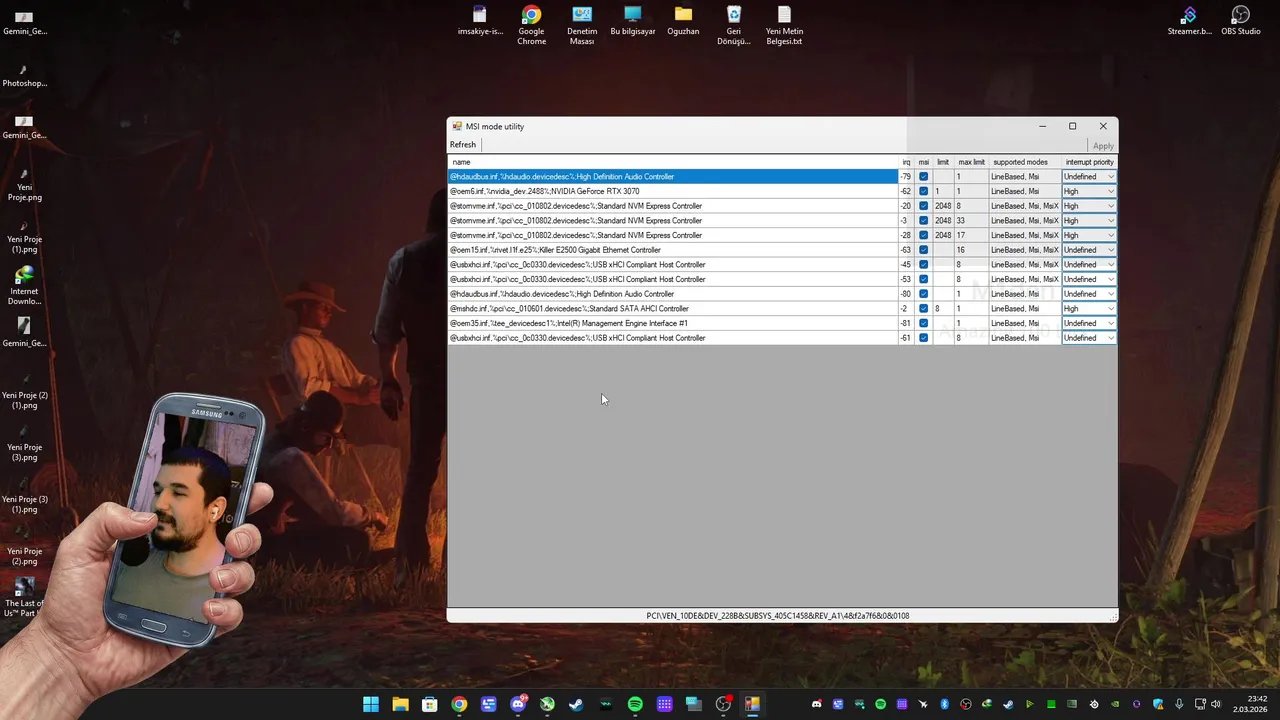Toggle msi checkbox for irq -45 USB xHCI controller
The height and width of the screenshot is (720, 1280).
click(923, 265)
